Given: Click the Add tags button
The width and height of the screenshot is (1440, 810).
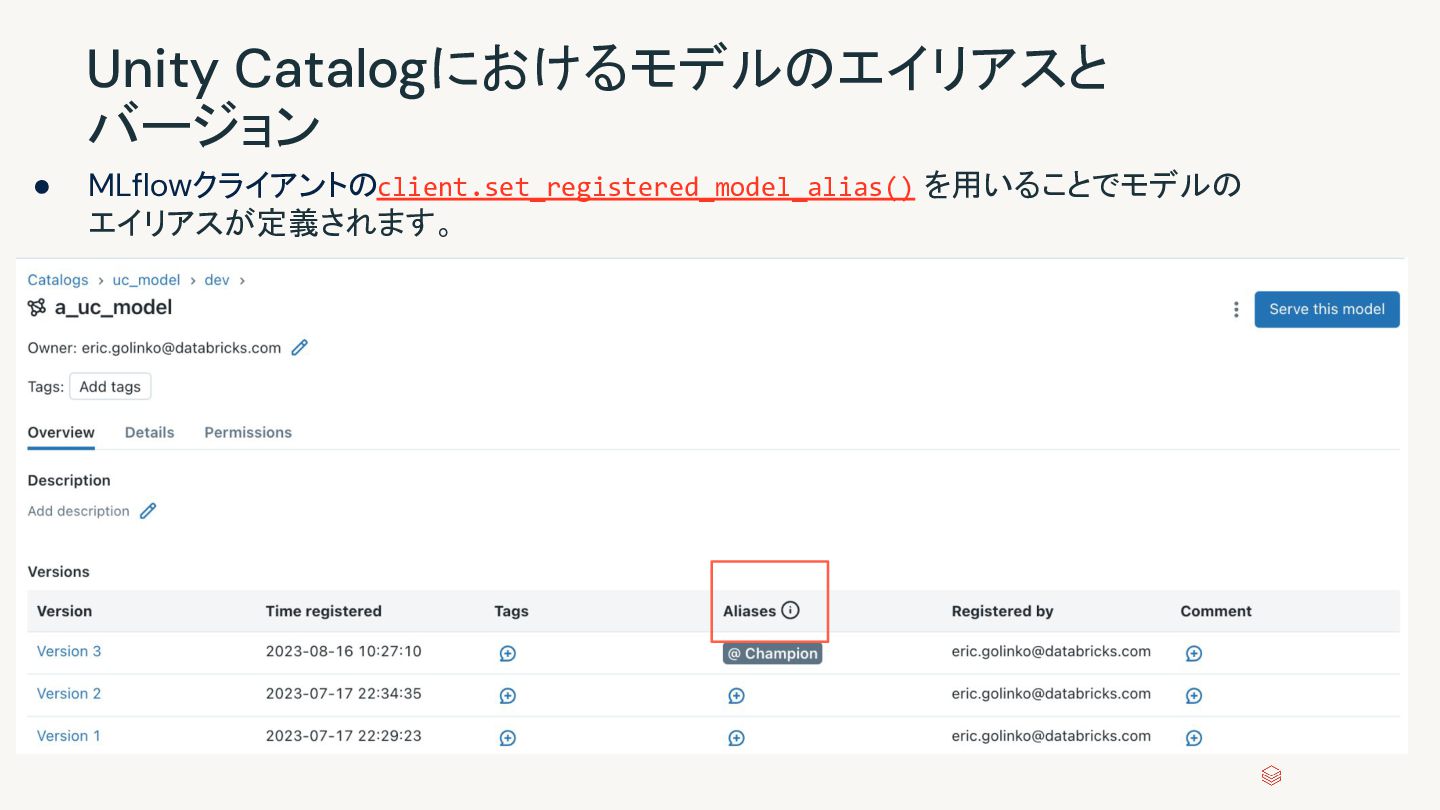Looking at the screenshot, I should point(110,387).
